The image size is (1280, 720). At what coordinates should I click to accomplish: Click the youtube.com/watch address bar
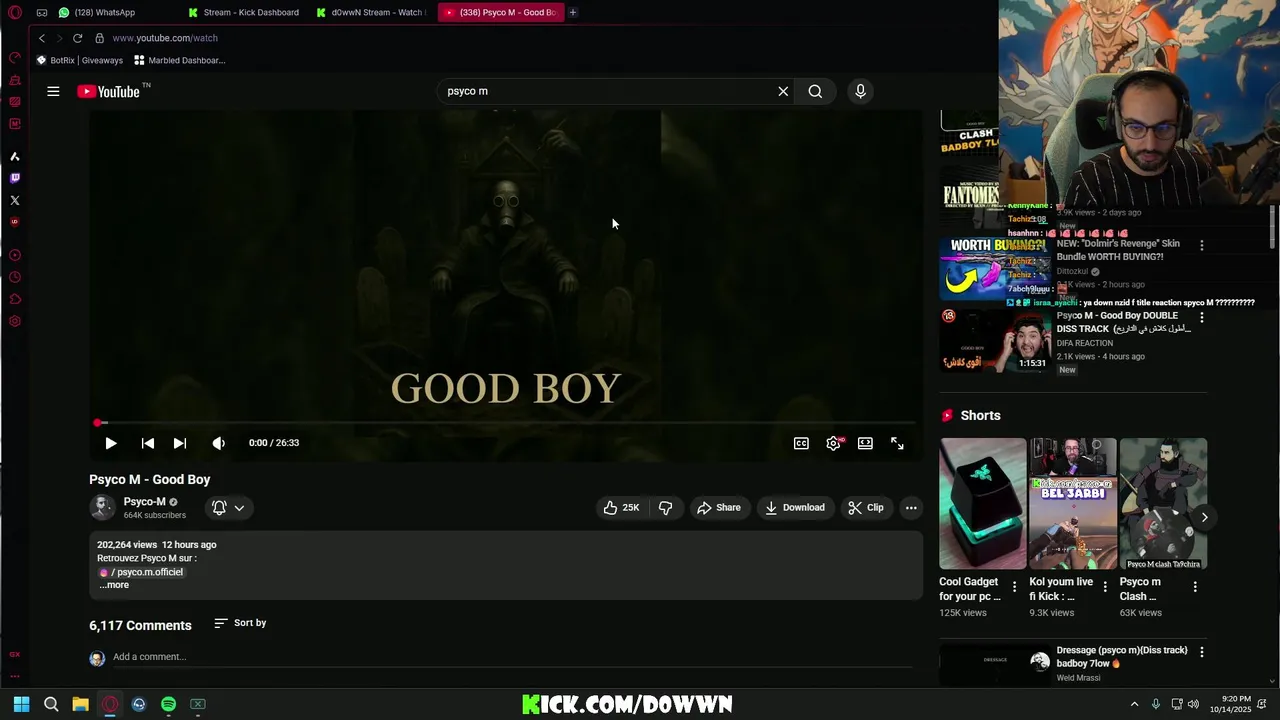165,38
